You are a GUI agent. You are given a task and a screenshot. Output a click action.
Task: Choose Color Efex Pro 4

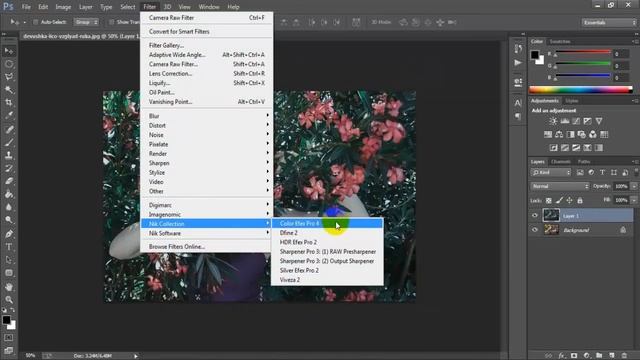327,223
